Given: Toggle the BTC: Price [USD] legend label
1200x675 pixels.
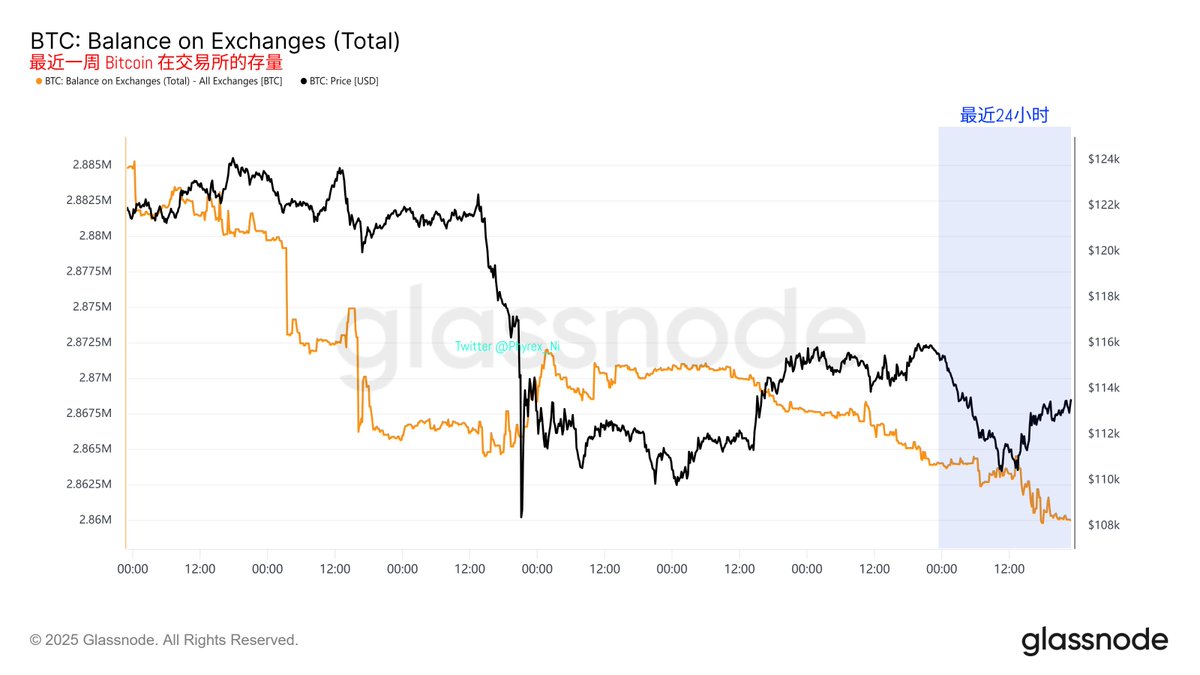Looking at the screenshot, I should tap(344, 81).
